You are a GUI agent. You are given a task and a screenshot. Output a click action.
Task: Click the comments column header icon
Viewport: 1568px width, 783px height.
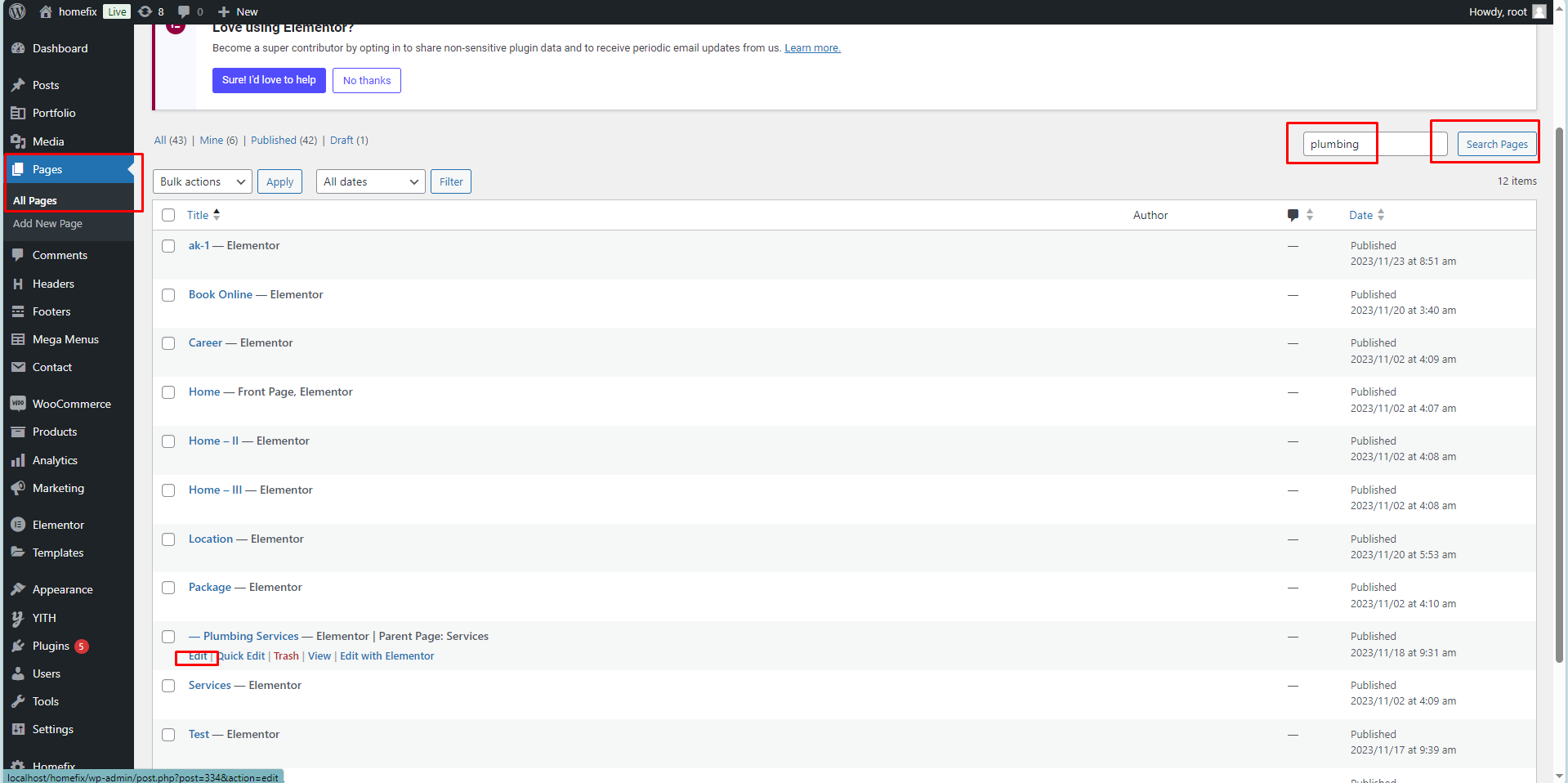coord(1293,215)
